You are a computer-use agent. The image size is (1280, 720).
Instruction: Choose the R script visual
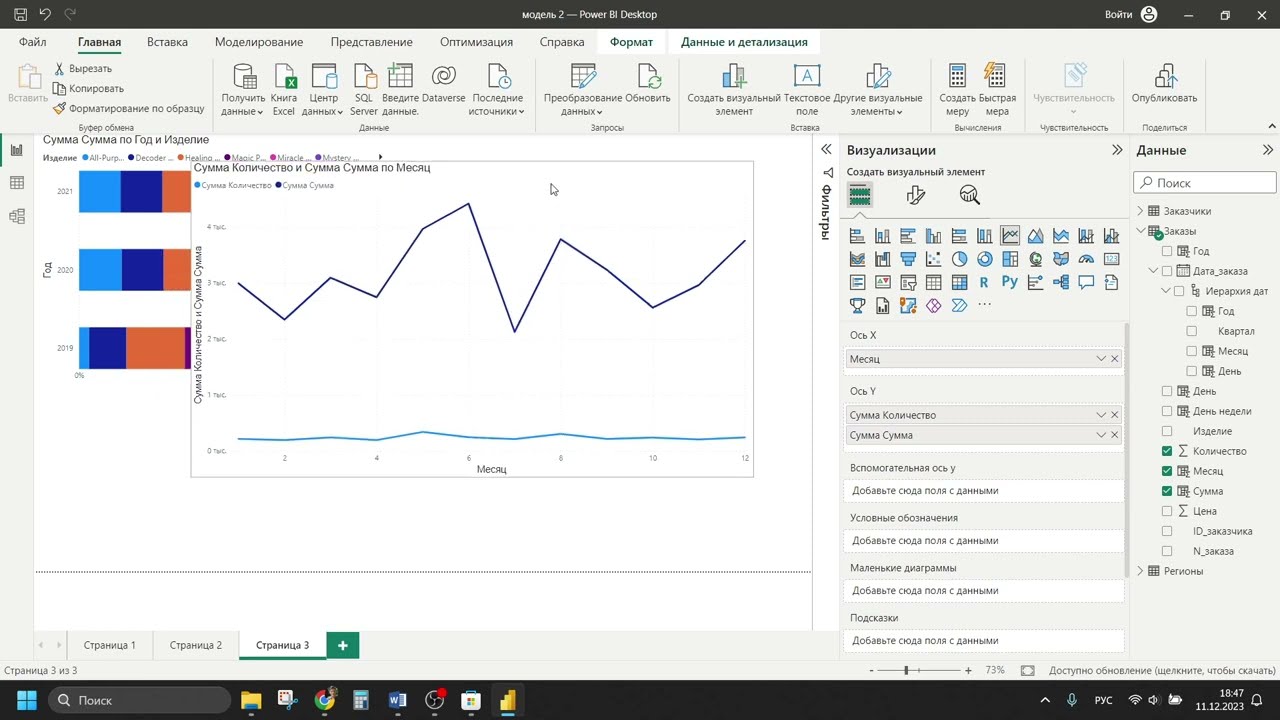click(984, 282)
